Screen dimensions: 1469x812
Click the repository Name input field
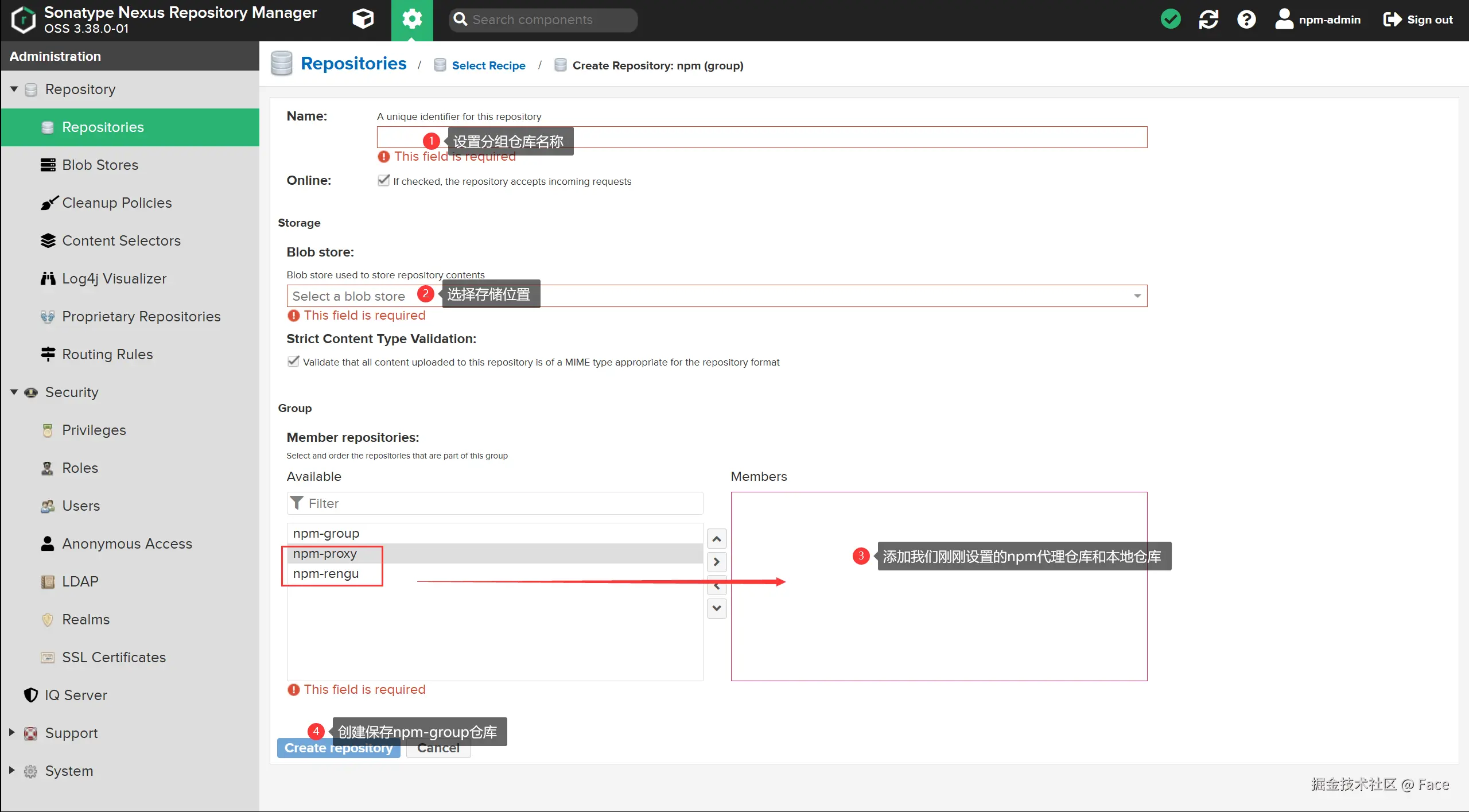coord(803,138)
